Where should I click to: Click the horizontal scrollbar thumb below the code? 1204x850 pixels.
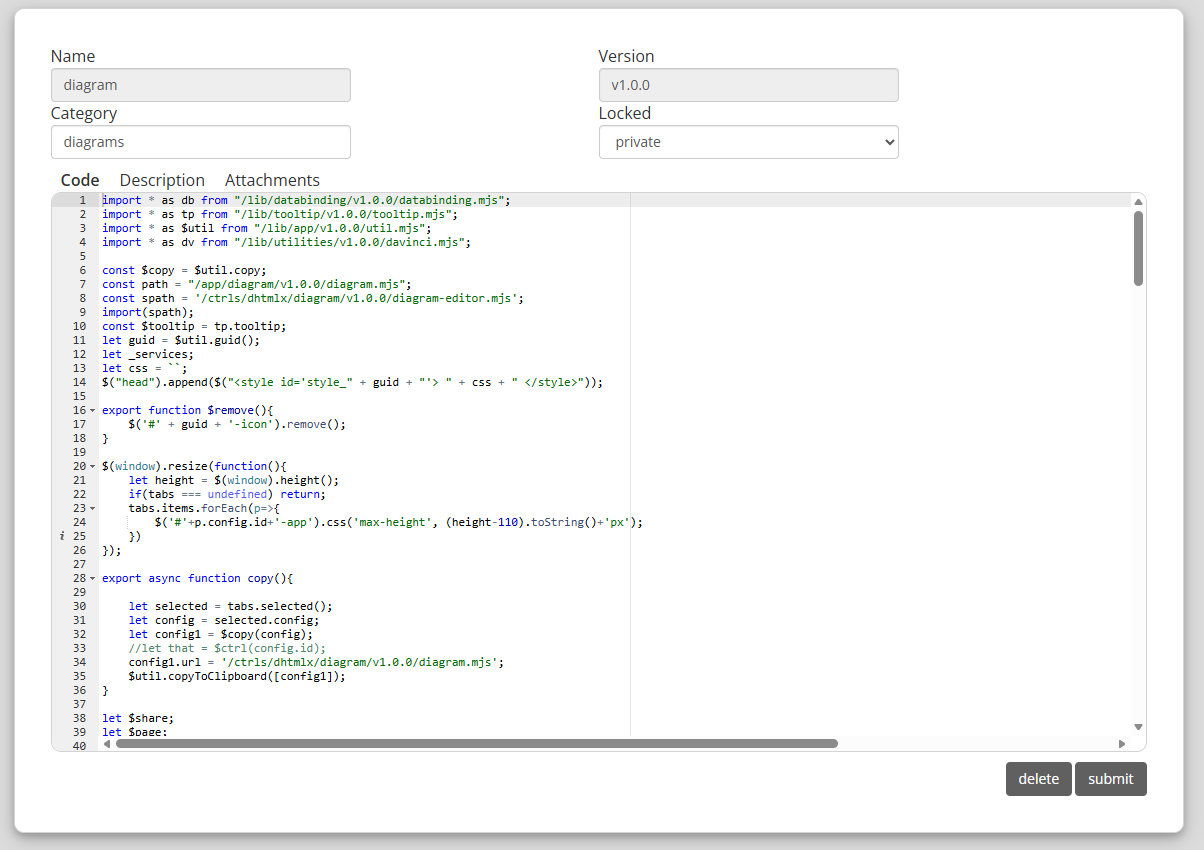(476, 744)
